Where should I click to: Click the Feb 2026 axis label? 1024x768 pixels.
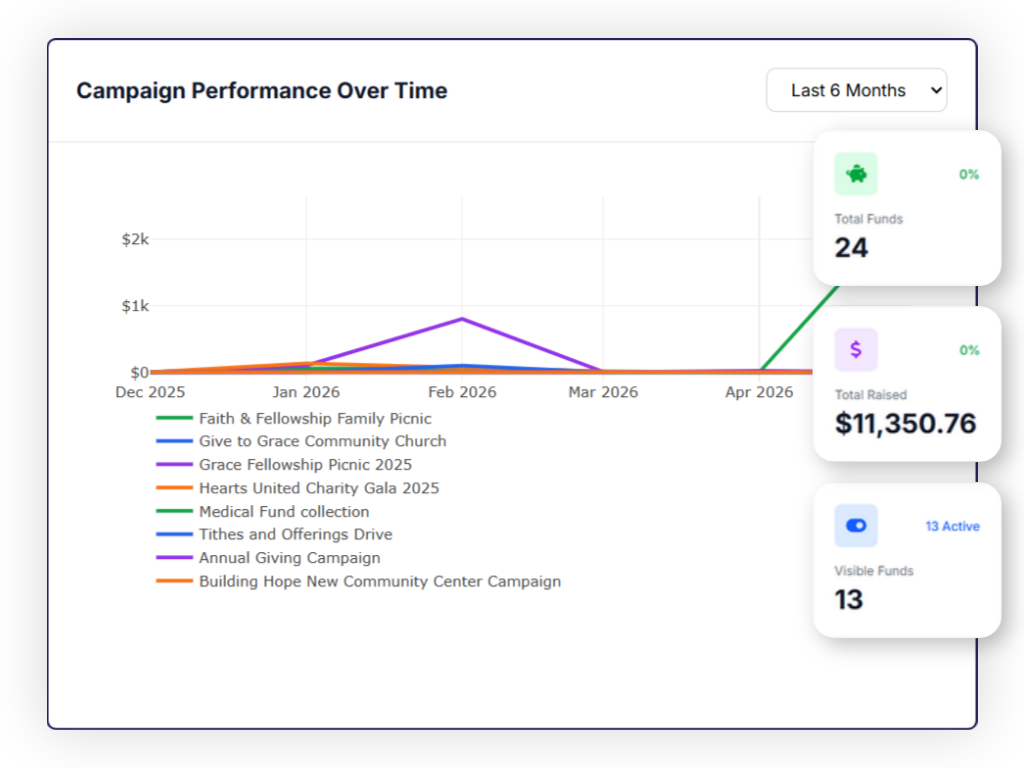[462, 392]
